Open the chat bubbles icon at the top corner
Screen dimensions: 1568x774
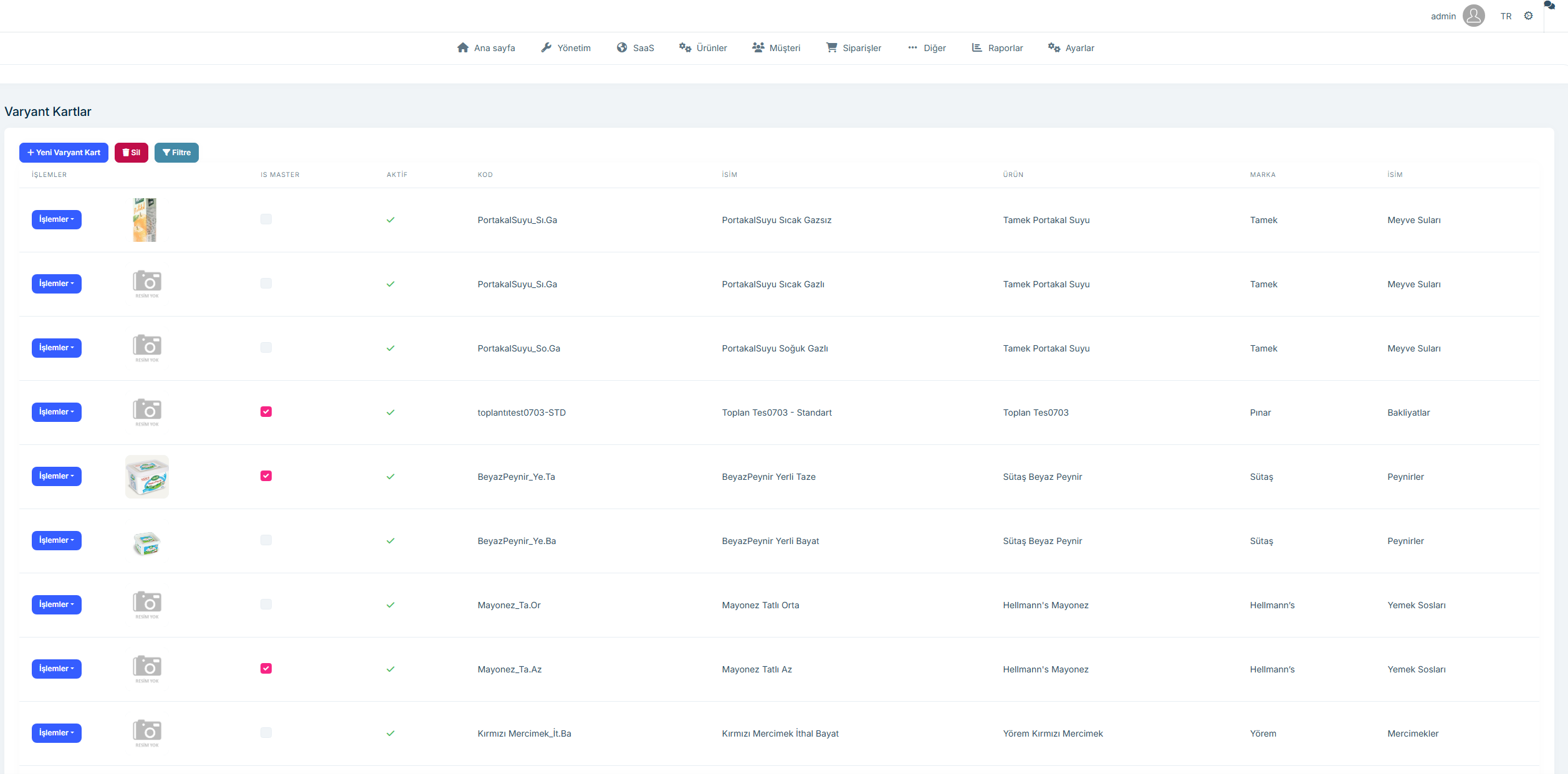(x=1549, y=5)
